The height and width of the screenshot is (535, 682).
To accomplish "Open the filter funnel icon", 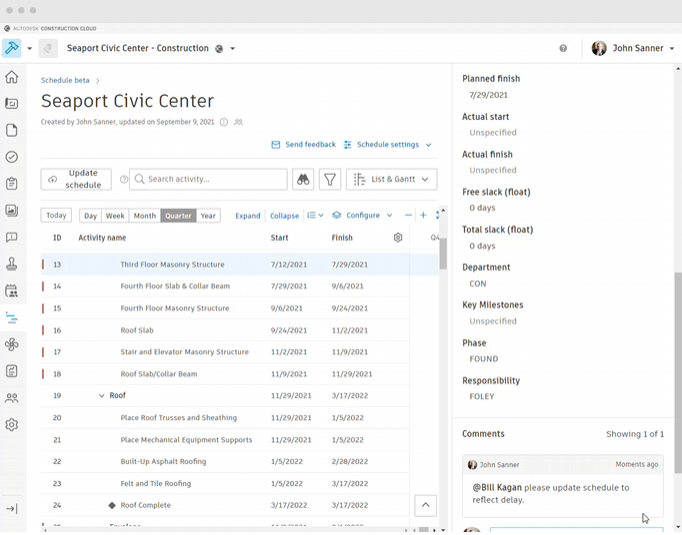I will (330, 180).
